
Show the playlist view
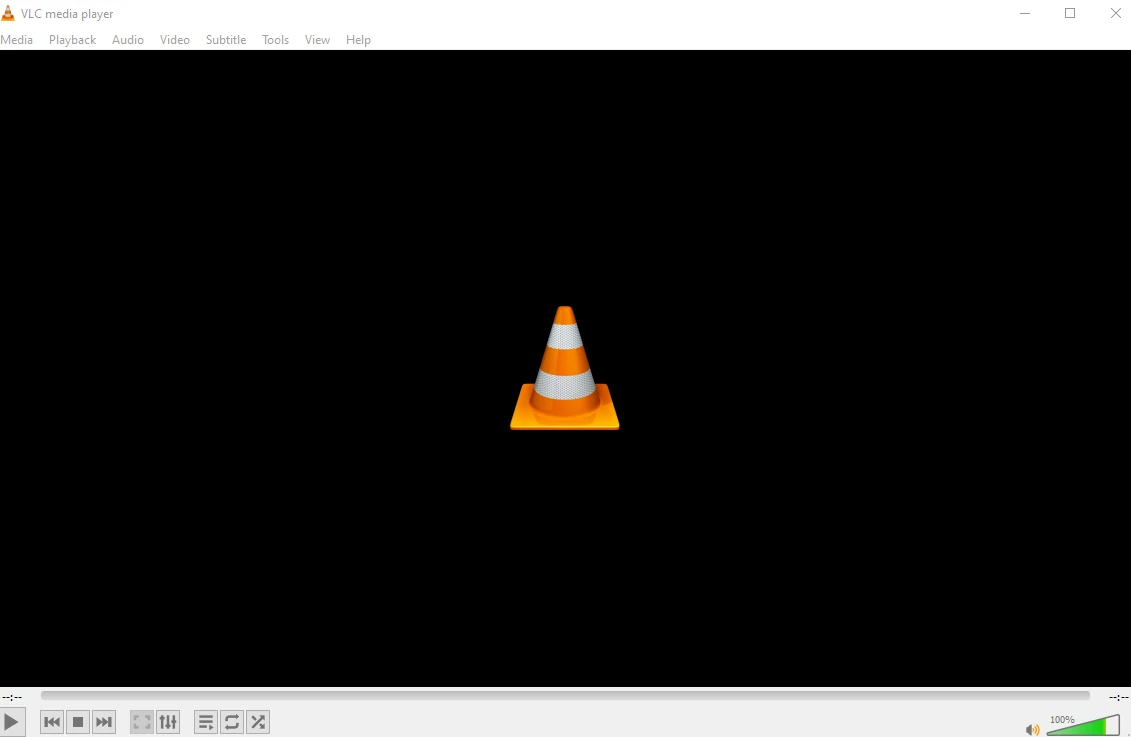(205, 721)
